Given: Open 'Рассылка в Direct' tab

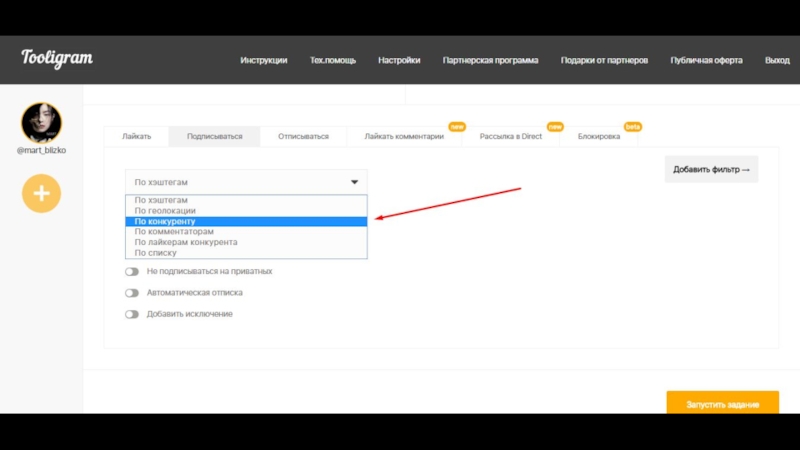Looking at the screenshot, I should [510, 136].
